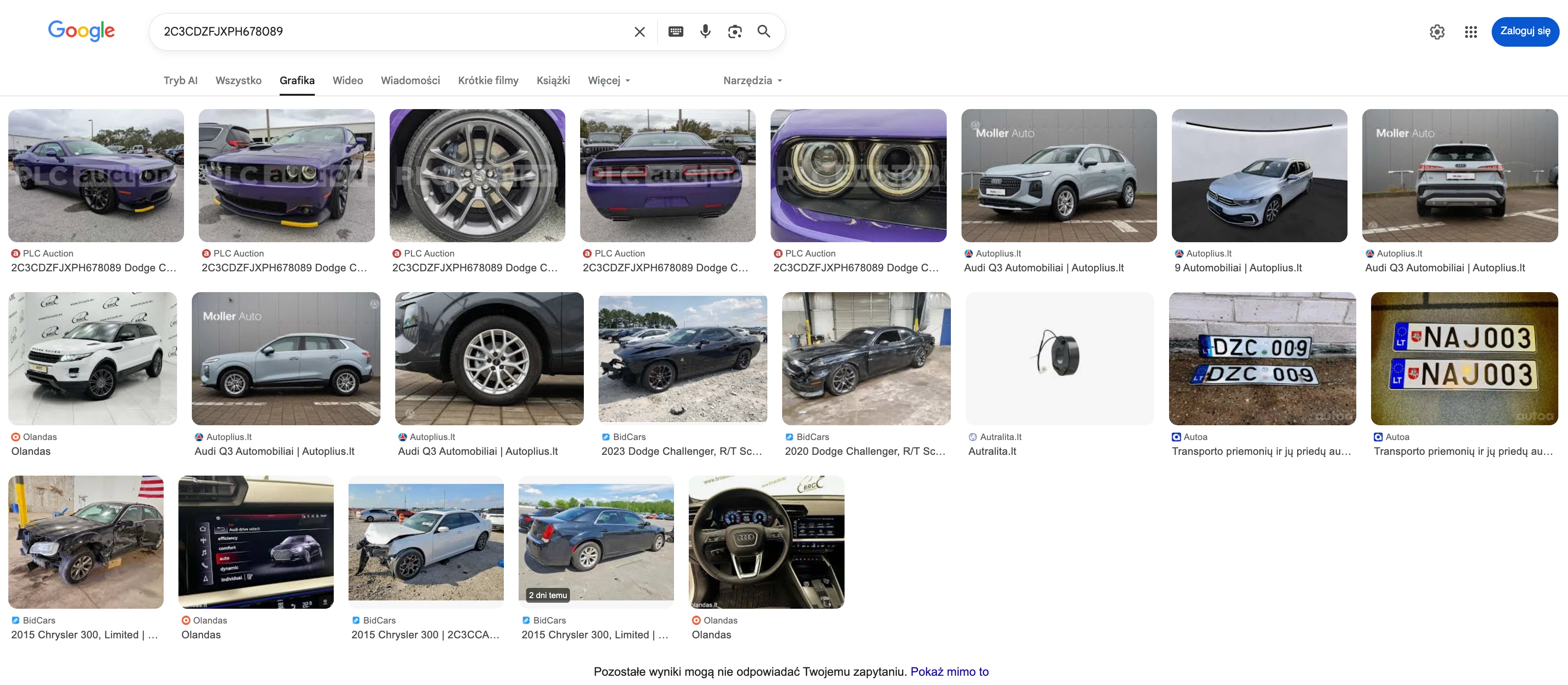Open the halo headlights close-up thumbnail
The image size is (1568, 685).
(858, 175)
